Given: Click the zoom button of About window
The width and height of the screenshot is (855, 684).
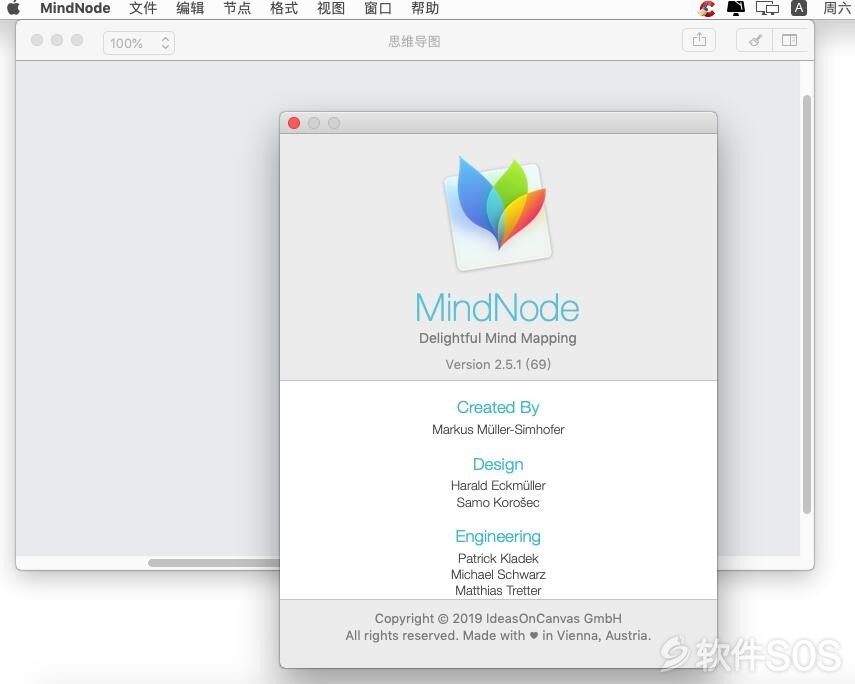Looking at the screenshot, I should [x=334, y=123].
